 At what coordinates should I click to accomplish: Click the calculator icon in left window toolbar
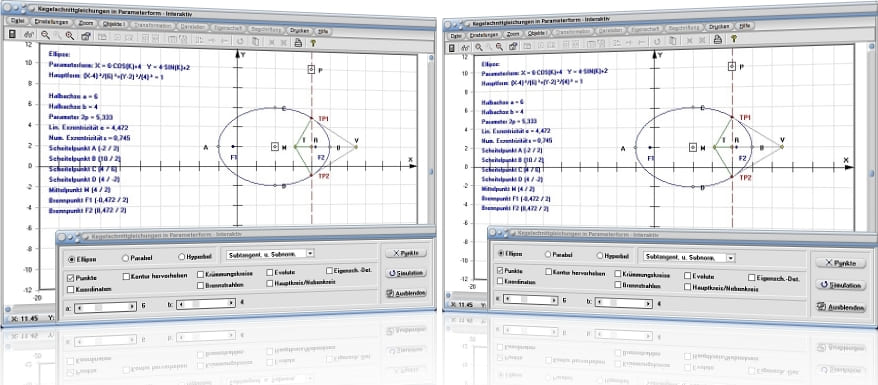point(12,35)
